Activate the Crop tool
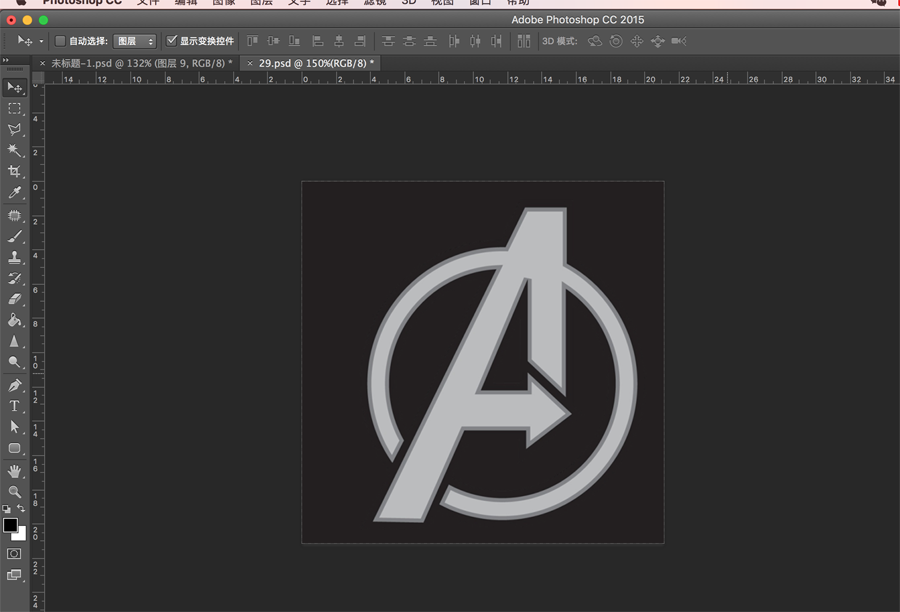 [14, 171]
